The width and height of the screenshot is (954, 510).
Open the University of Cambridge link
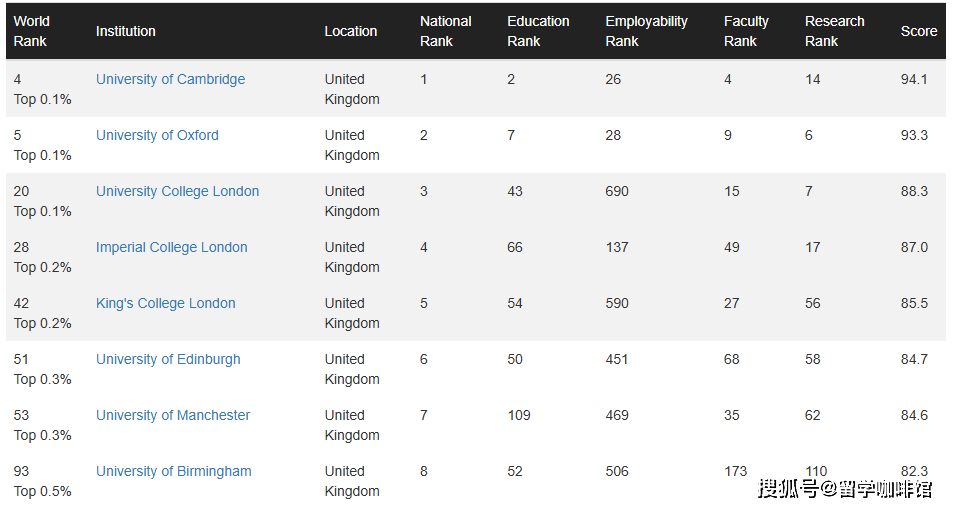pyautogui.click(x=170, y=79)
